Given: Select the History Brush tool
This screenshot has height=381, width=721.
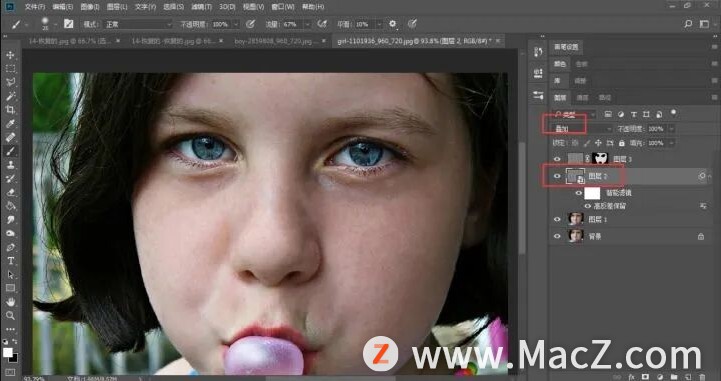Looking at the screenshot, I should point(10,178).
